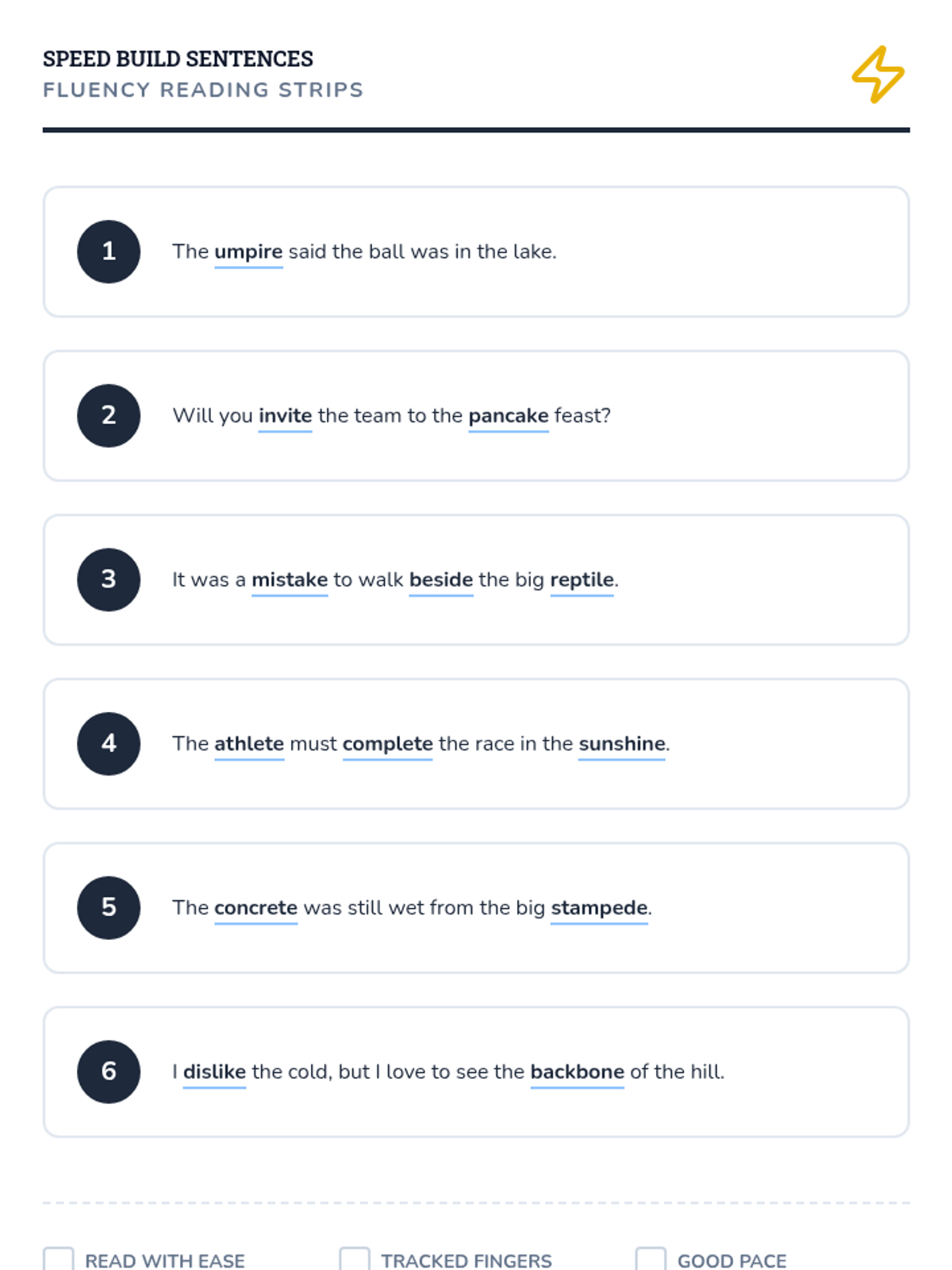Tap the number 4 circle badge
This screenshot has width=952, height=1270.
[x=109, y=744]
